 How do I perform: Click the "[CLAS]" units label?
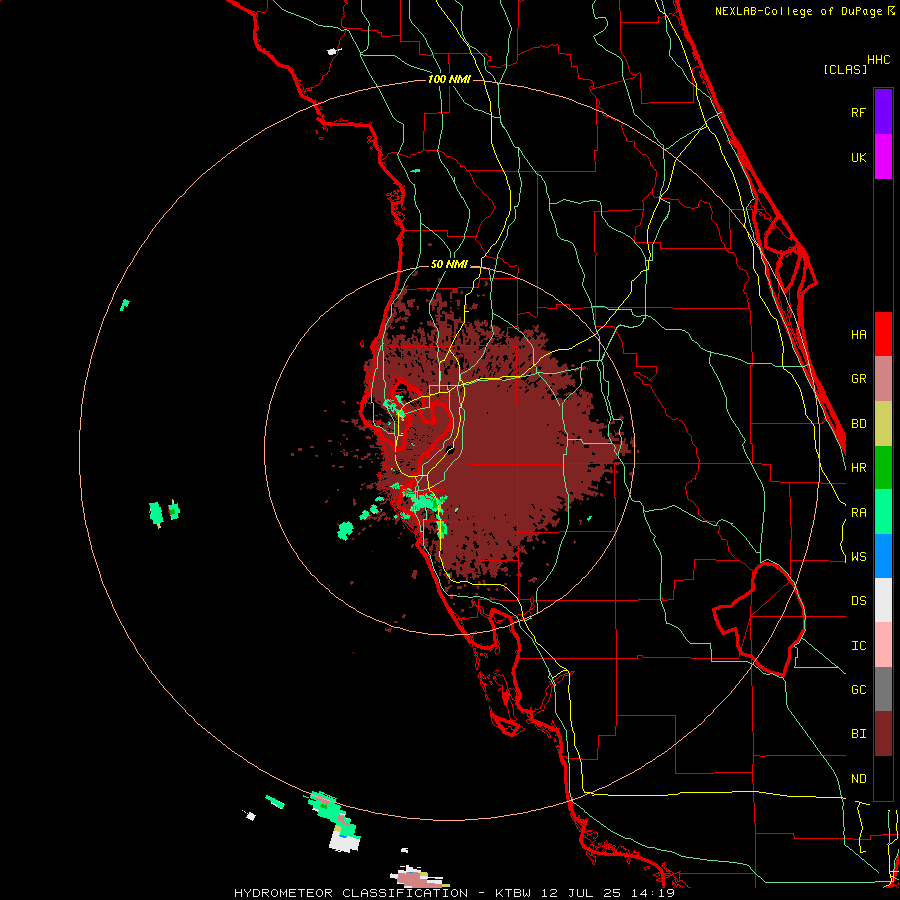click(x=845, y=69)
